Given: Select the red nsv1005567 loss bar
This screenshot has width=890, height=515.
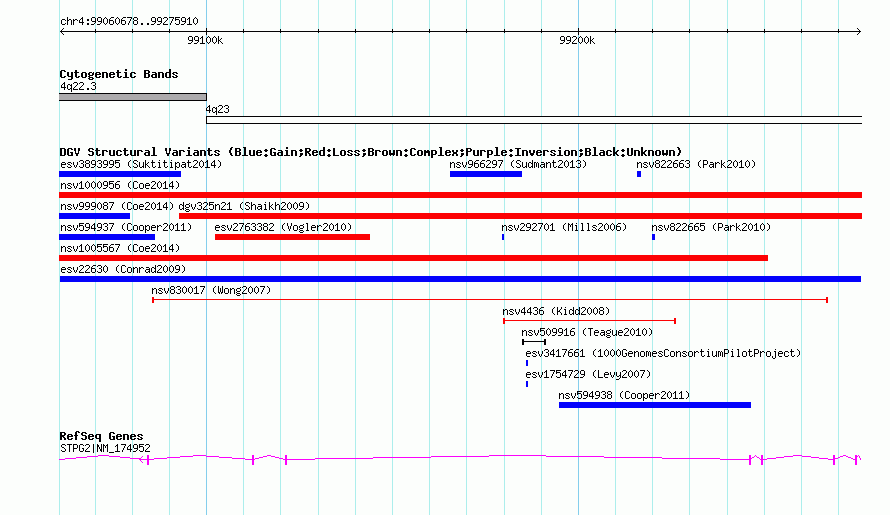Looking at the screenshot, I should (414, 258).
